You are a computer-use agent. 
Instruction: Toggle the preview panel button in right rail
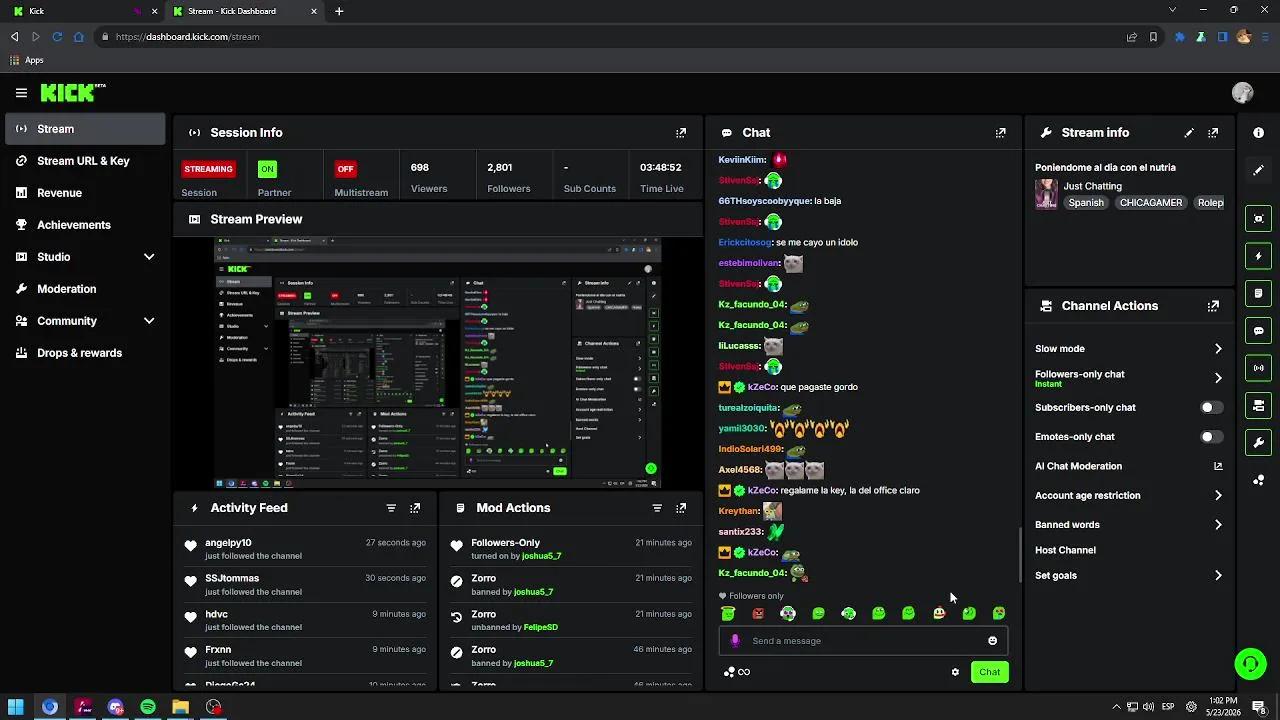[1258, 219]
